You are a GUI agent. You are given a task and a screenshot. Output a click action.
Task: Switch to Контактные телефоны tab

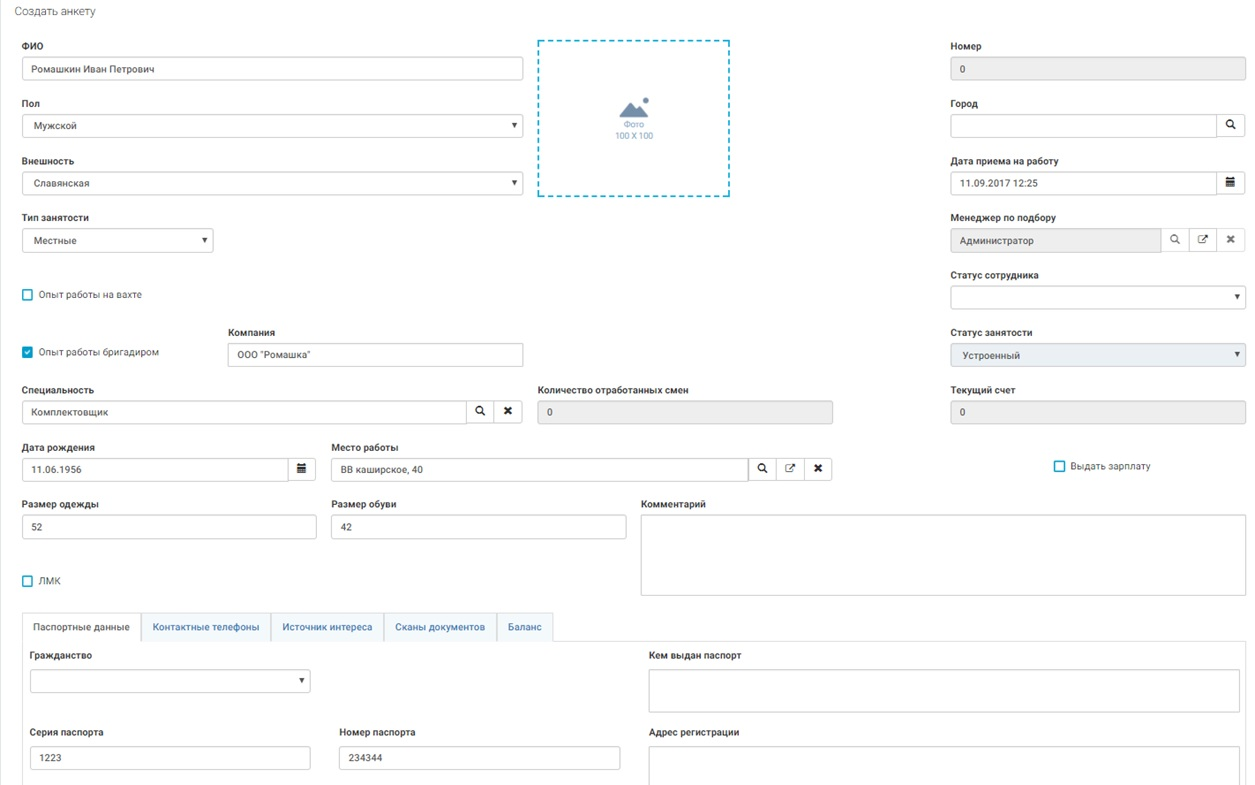click(x=206, y=627)
